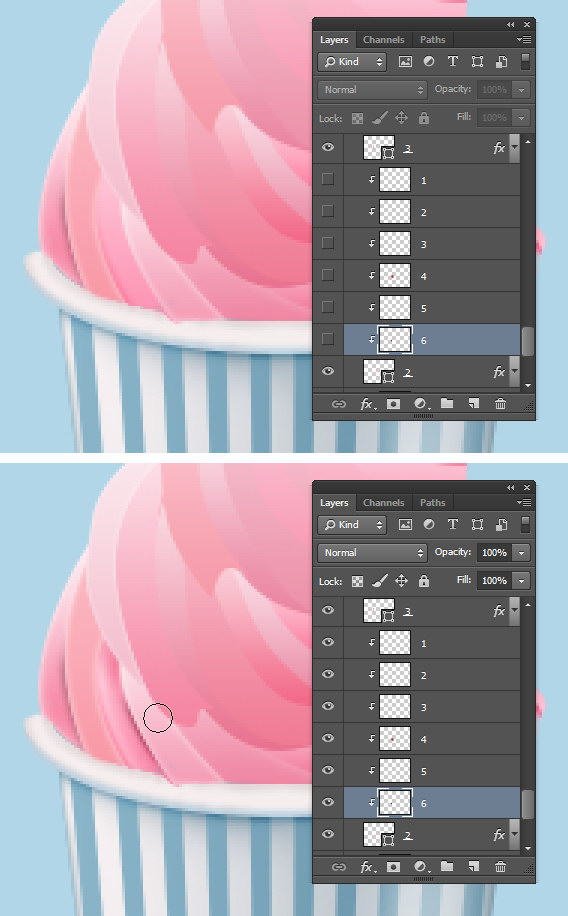This screenshot has height=916, width=568.
Task: Create new layer in upper Layers panel
Action: click(x=473, y=403)
